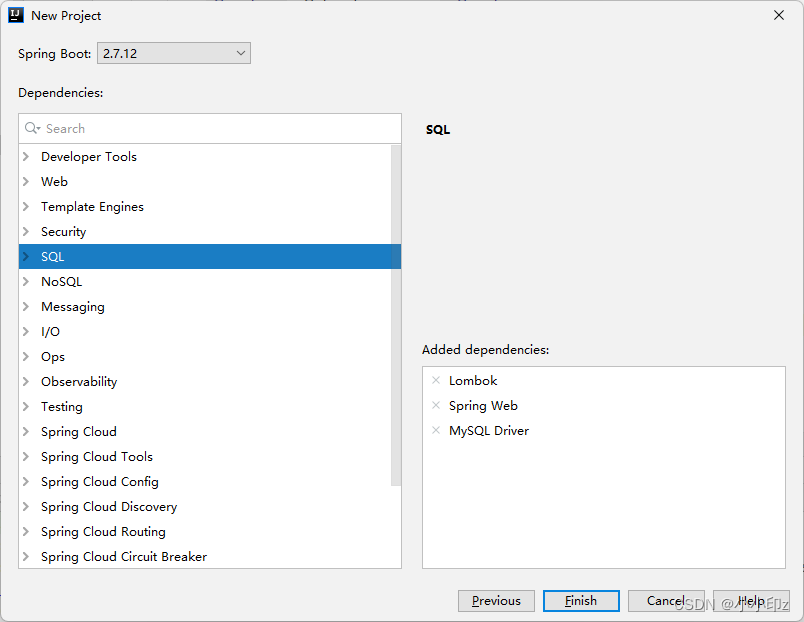Expand the Web category chevron
Image resolution: width=804 pixels, height=622 pixels.
tap(26, 182)
